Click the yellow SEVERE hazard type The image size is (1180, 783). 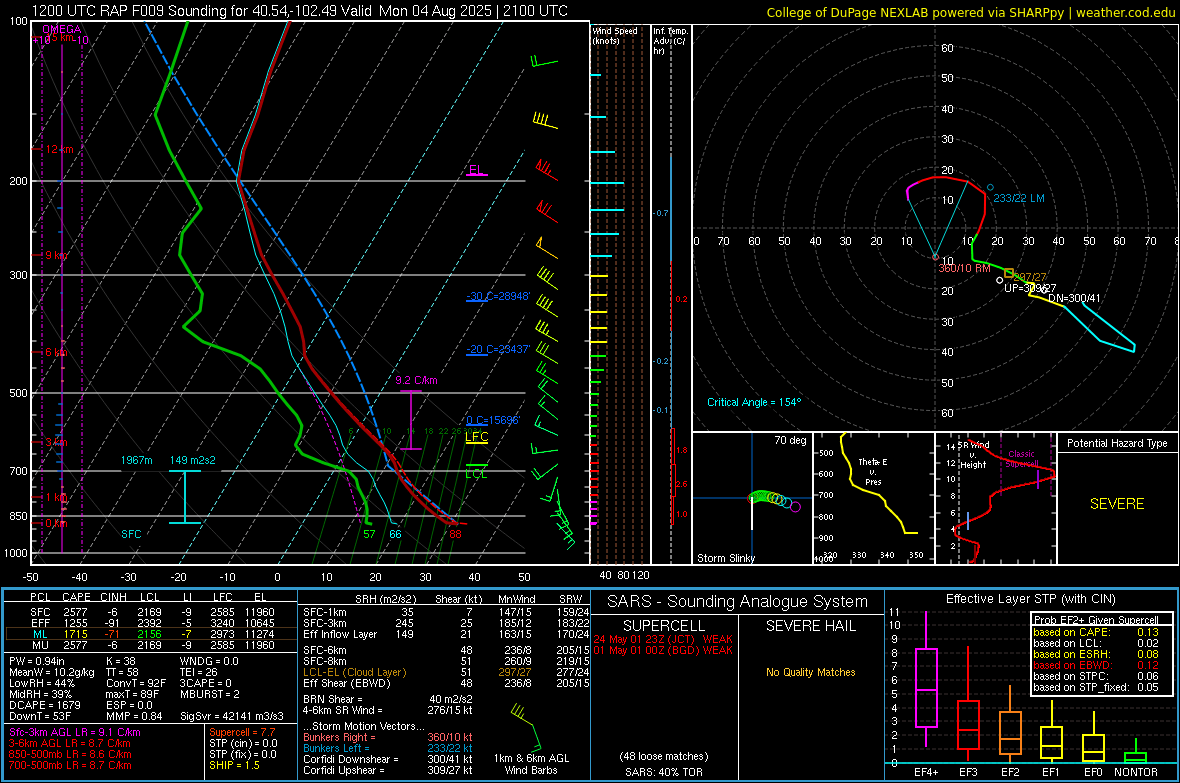point(1117,504)
